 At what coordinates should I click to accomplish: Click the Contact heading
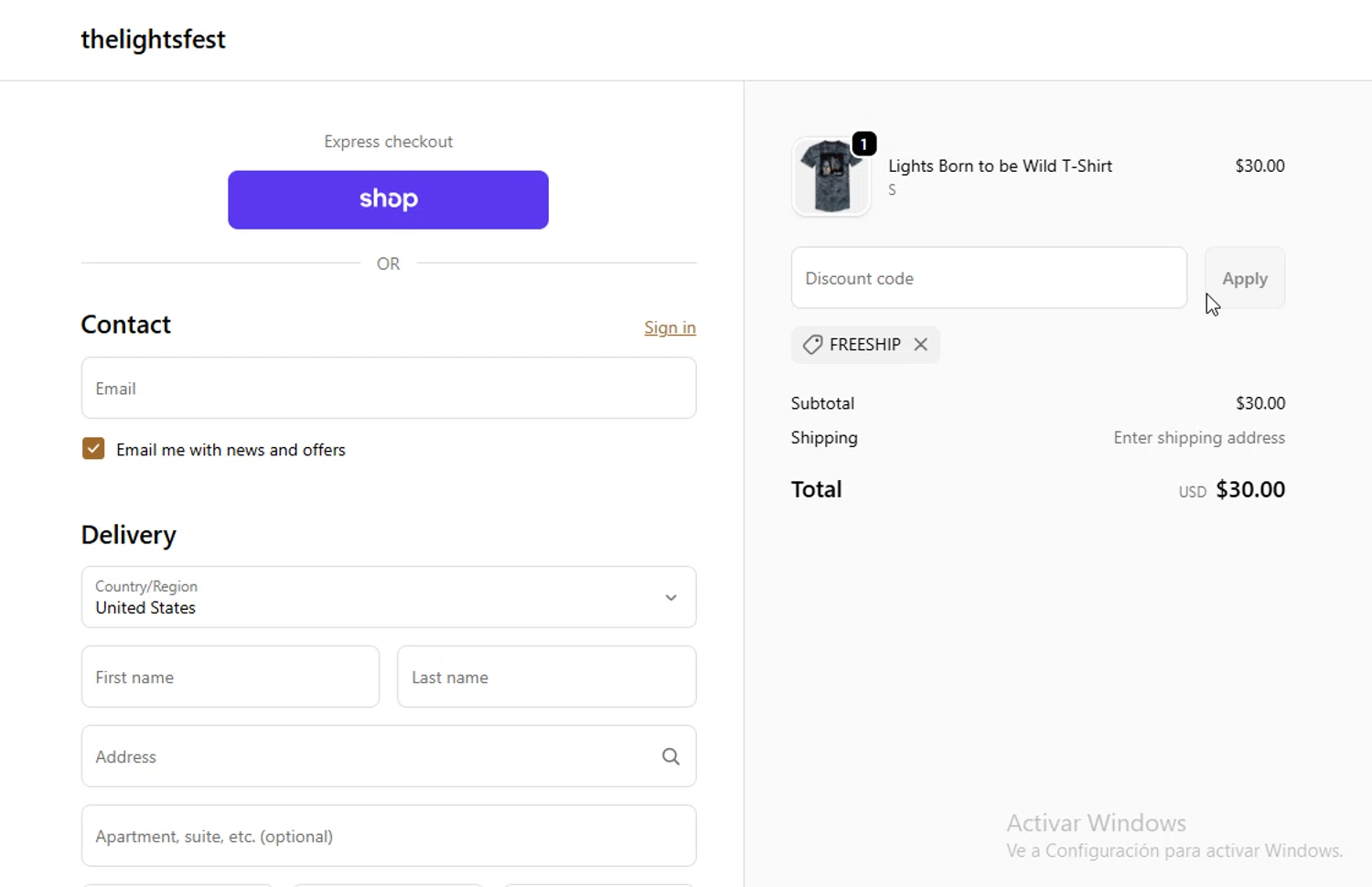tap(125, 325)
